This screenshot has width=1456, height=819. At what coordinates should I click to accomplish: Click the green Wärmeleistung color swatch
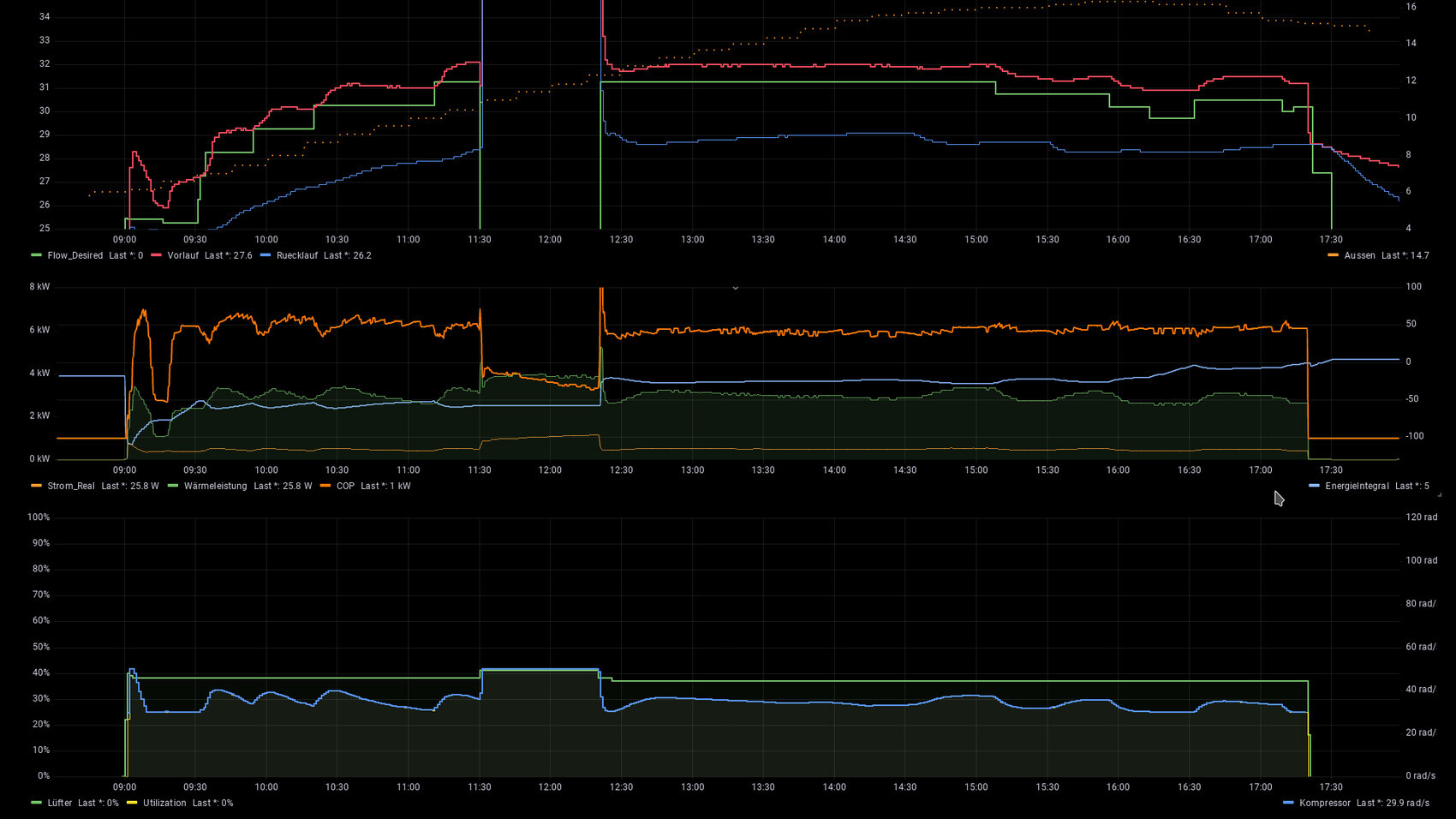click(173, 486)
